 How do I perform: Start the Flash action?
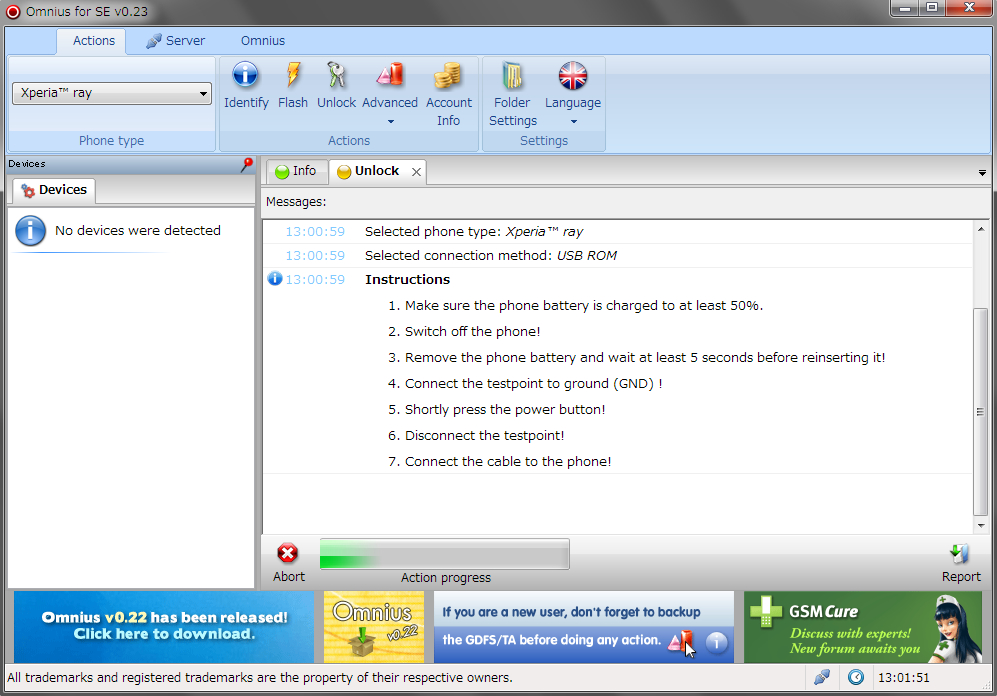[292, 75]
